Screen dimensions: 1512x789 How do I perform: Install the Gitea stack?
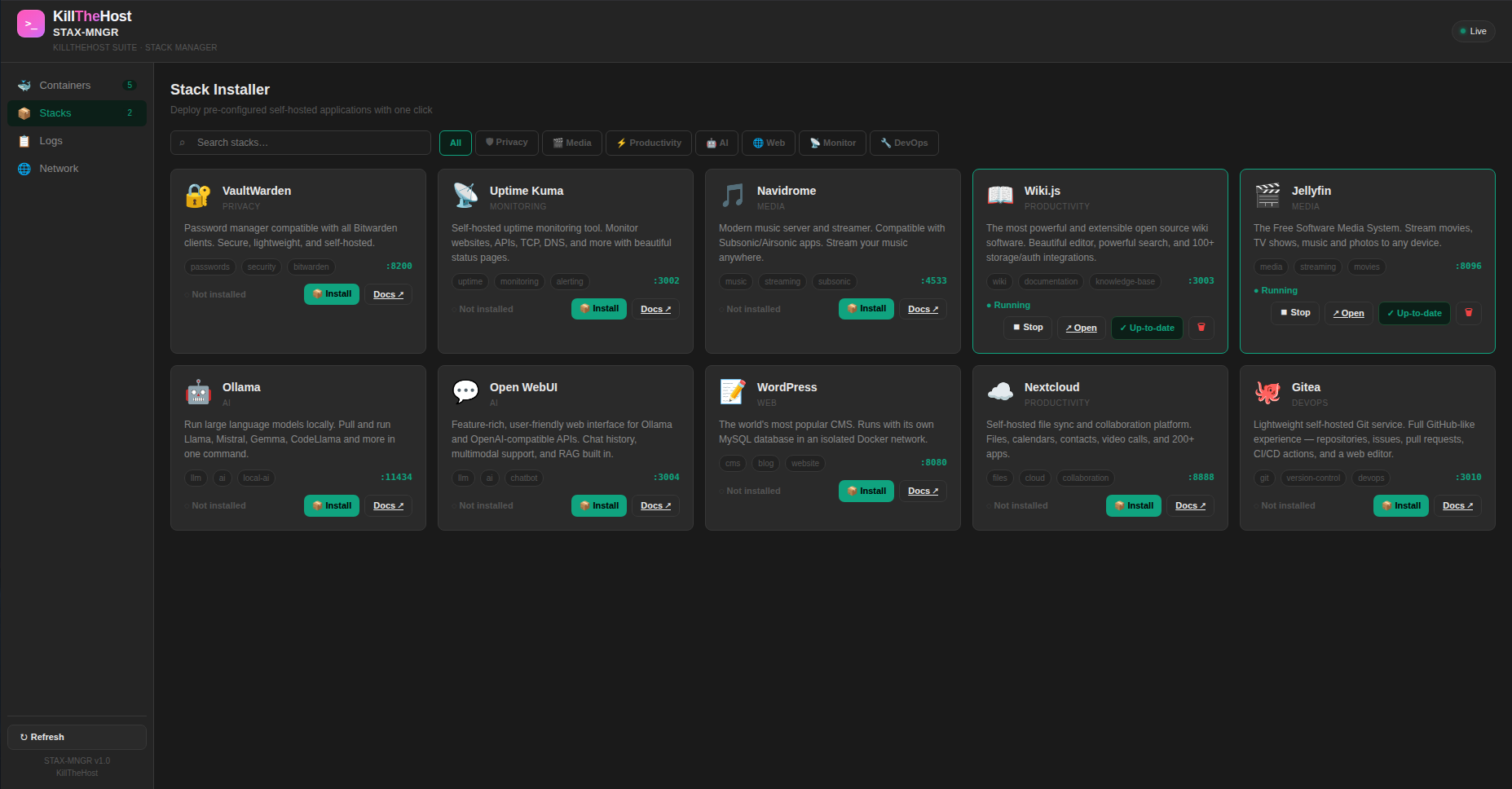(x=1401, y=505)
